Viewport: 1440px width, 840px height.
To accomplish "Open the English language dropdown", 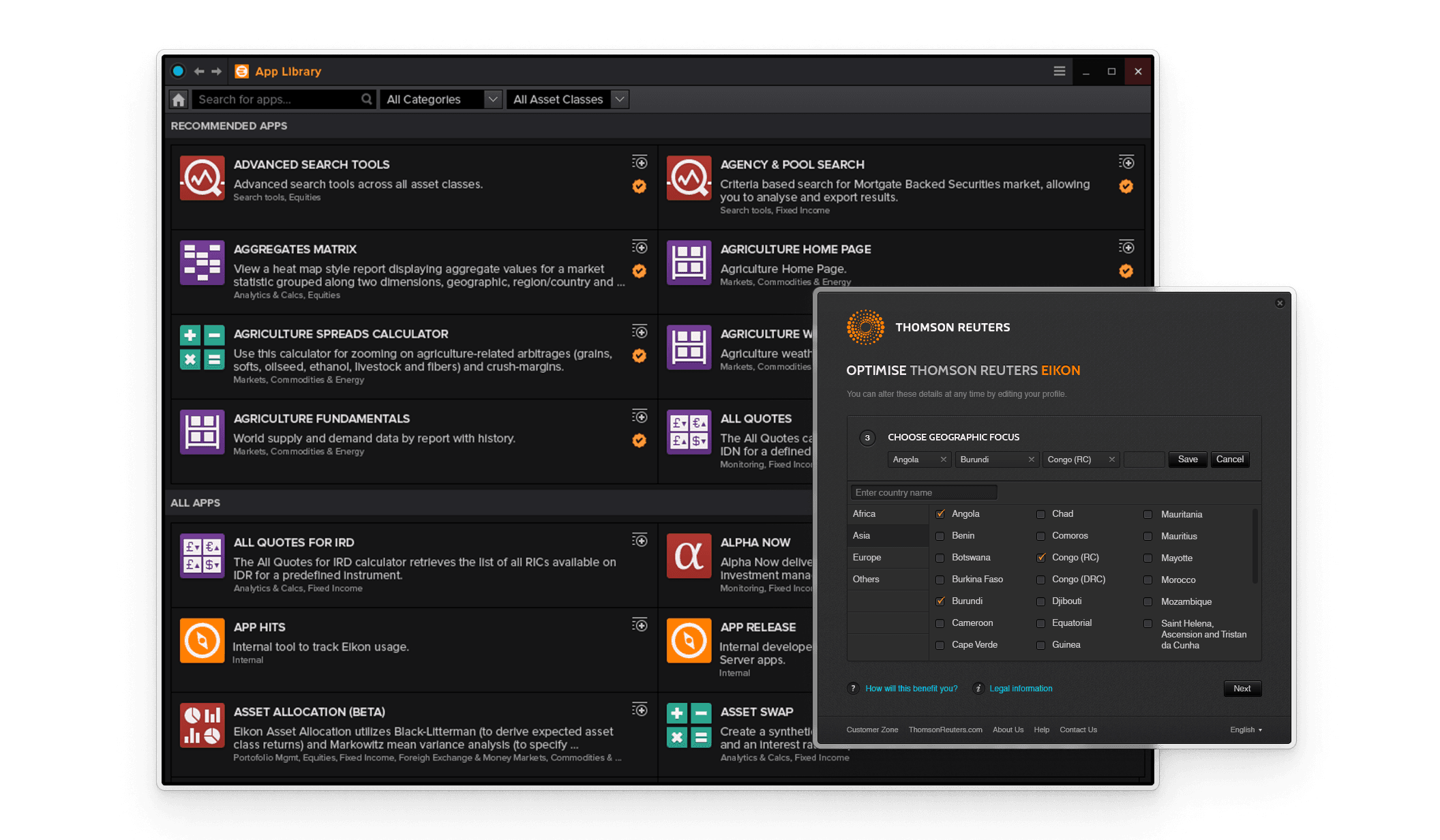I will coord(1246,730).
